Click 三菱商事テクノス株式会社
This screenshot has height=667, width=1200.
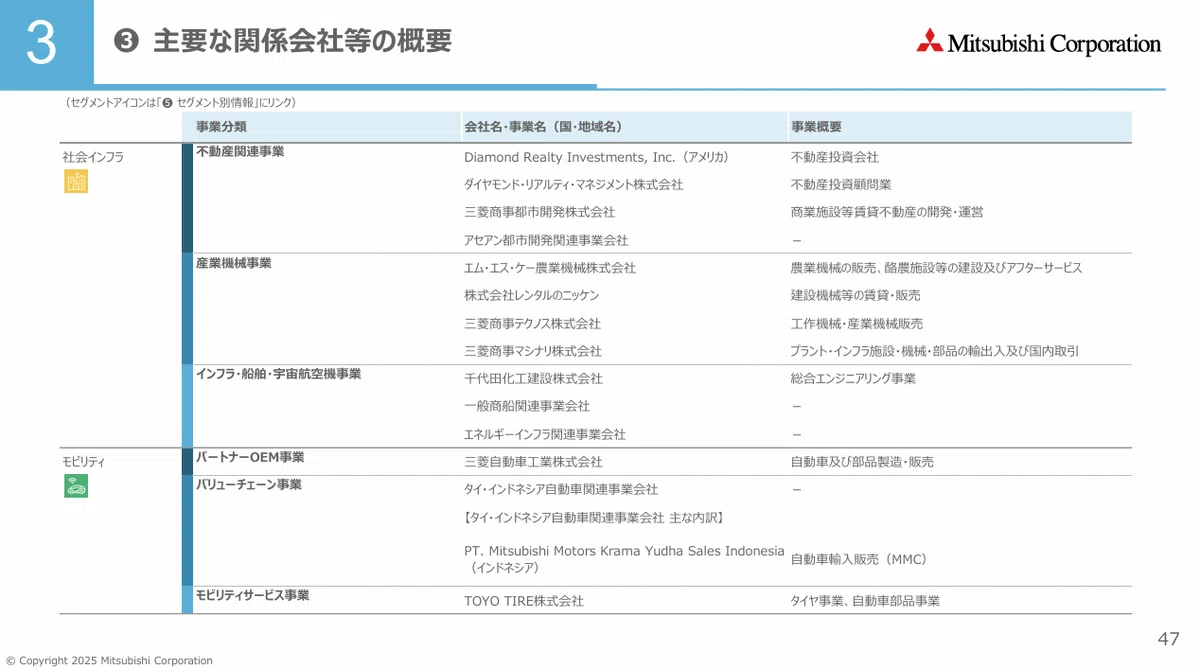tap(533, 324)
